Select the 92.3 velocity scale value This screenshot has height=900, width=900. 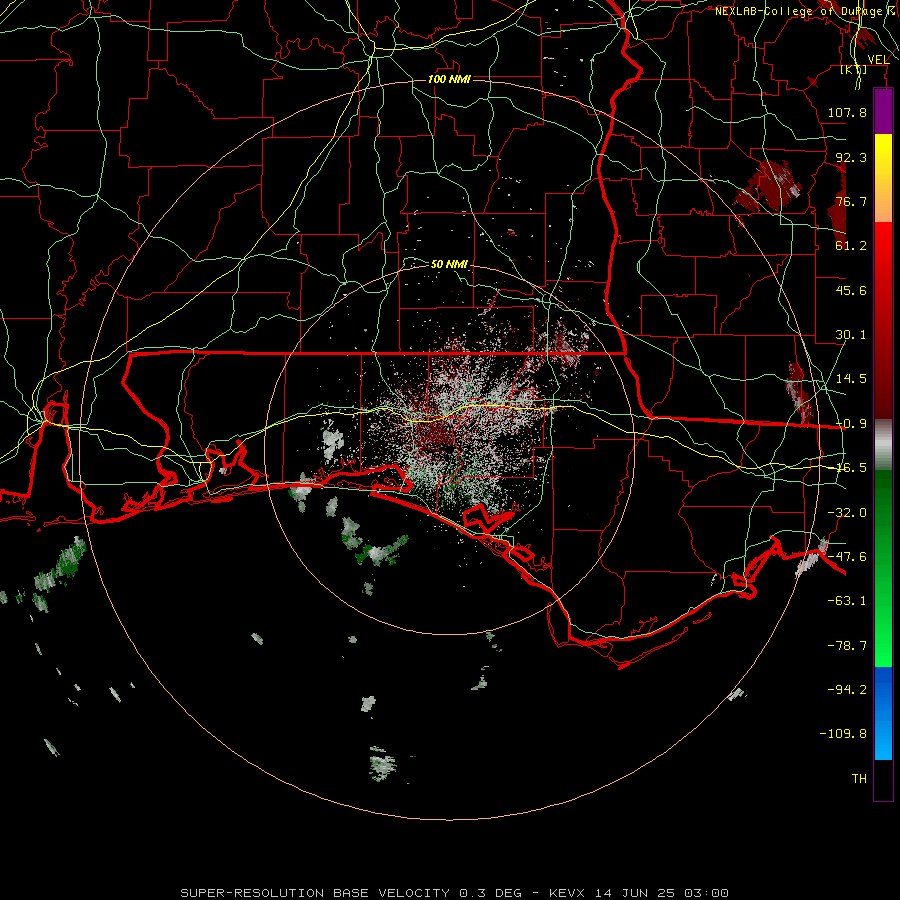pos(851,157)
